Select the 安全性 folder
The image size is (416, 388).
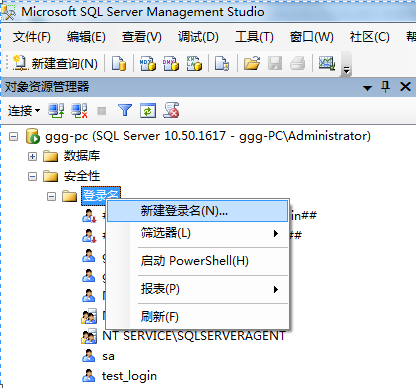point(82,176)
